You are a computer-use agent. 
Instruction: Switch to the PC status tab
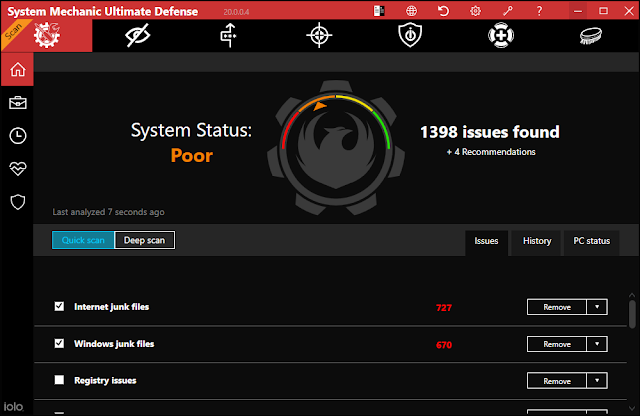(x=591, y=241)
